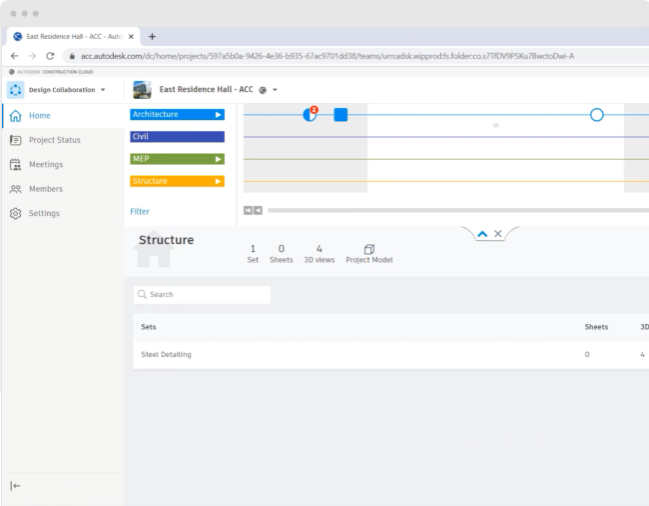
Task: Click the Filter link
Action: [140, 212]
